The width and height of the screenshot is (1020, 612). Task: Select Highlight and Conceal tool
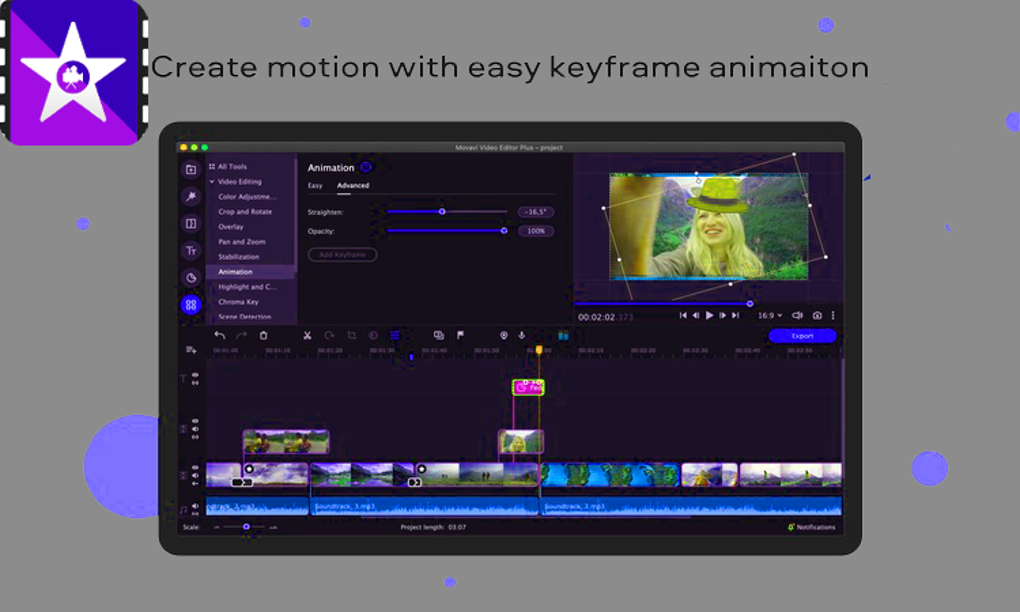[247, 287]
